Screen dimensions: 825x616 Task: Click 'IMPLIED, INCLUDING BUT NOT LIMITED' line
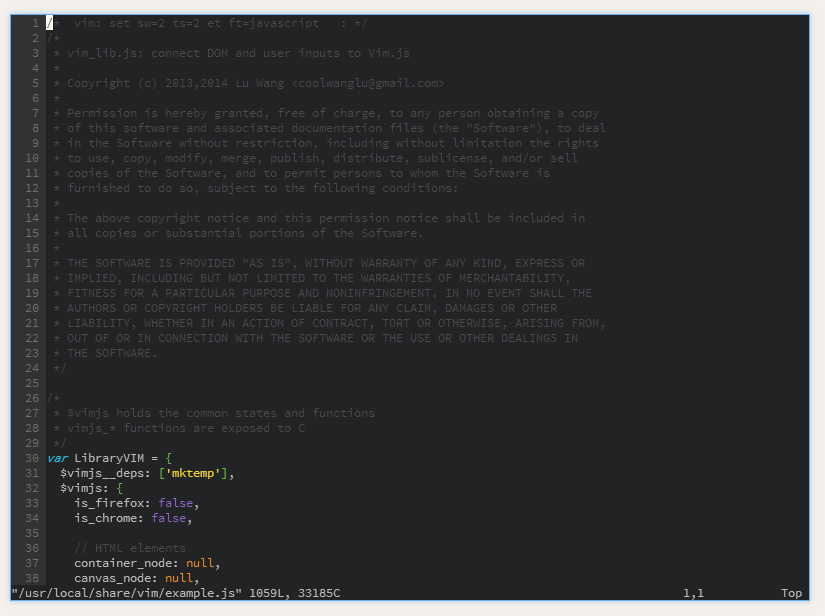point(312,278)
